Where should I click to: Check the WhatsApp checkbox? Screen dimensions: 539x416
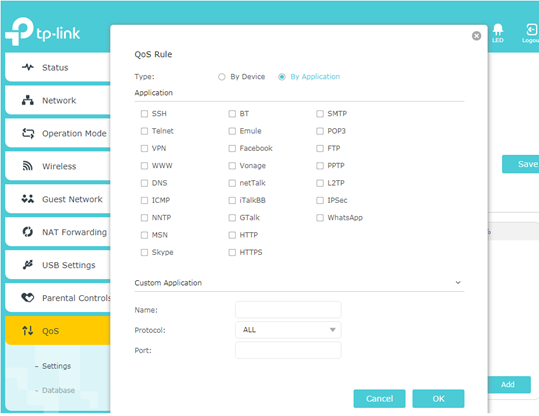pos(320,218)
